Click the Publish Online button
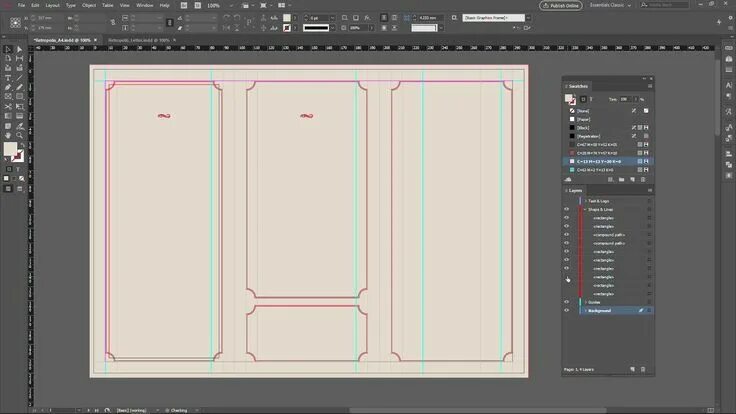The height and width of the screenshot is (414, 736). [x=561, y=6]
